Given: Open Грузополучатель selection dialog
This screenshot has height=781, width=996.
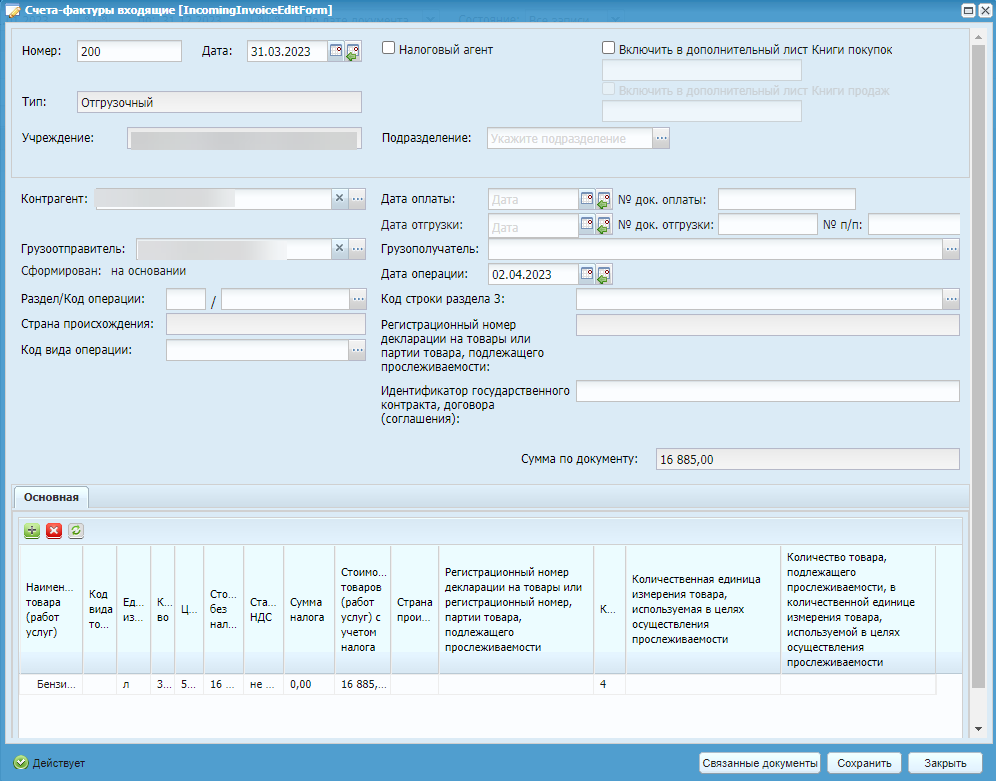Looking at the screenshot, I should 951,249.
